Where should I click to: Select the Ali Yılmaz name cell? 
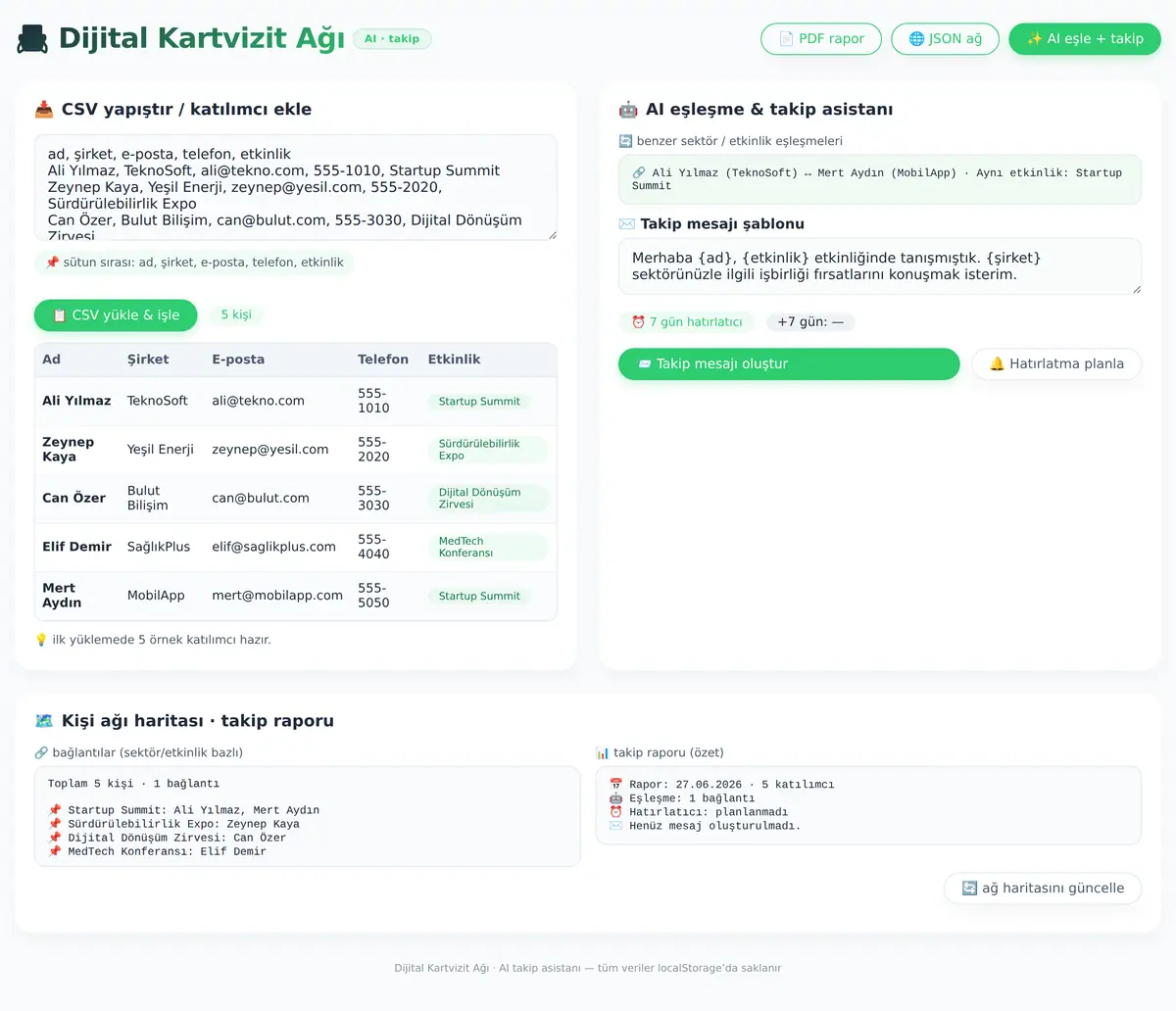pos(76,401)
